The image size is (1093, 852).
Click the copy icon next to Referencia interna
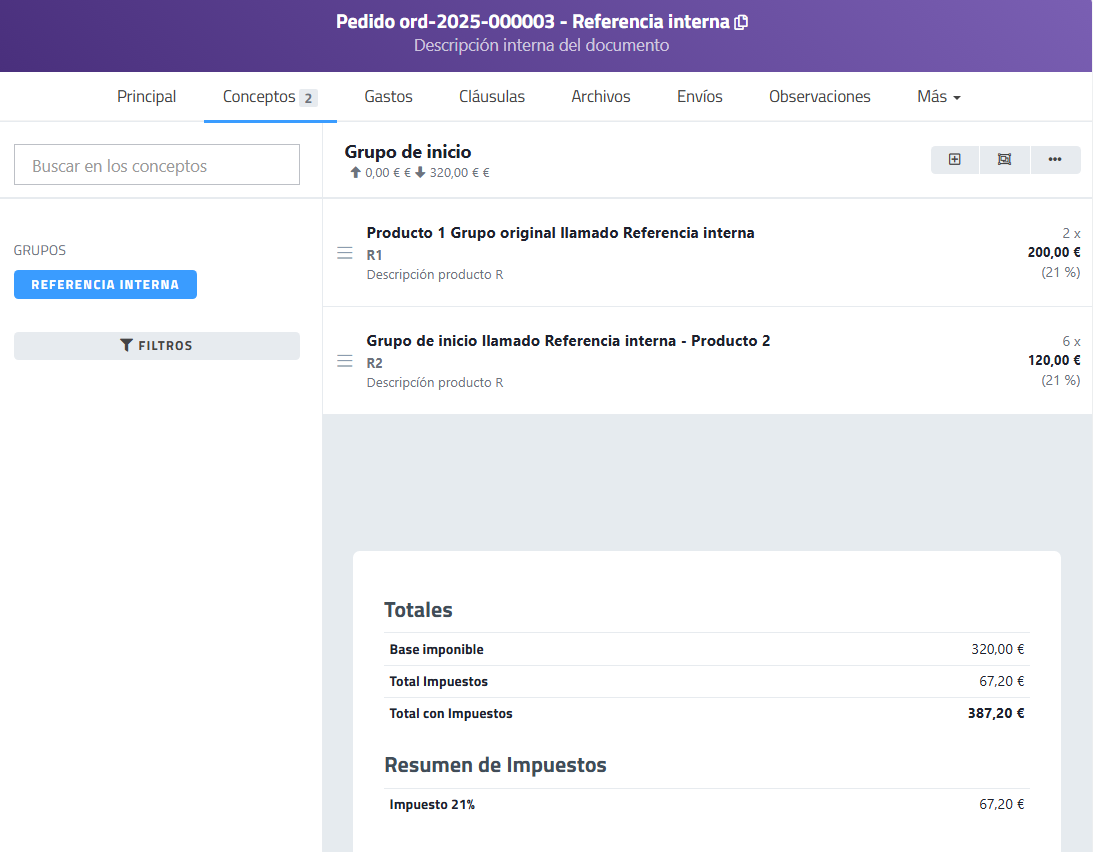[741, 22]
